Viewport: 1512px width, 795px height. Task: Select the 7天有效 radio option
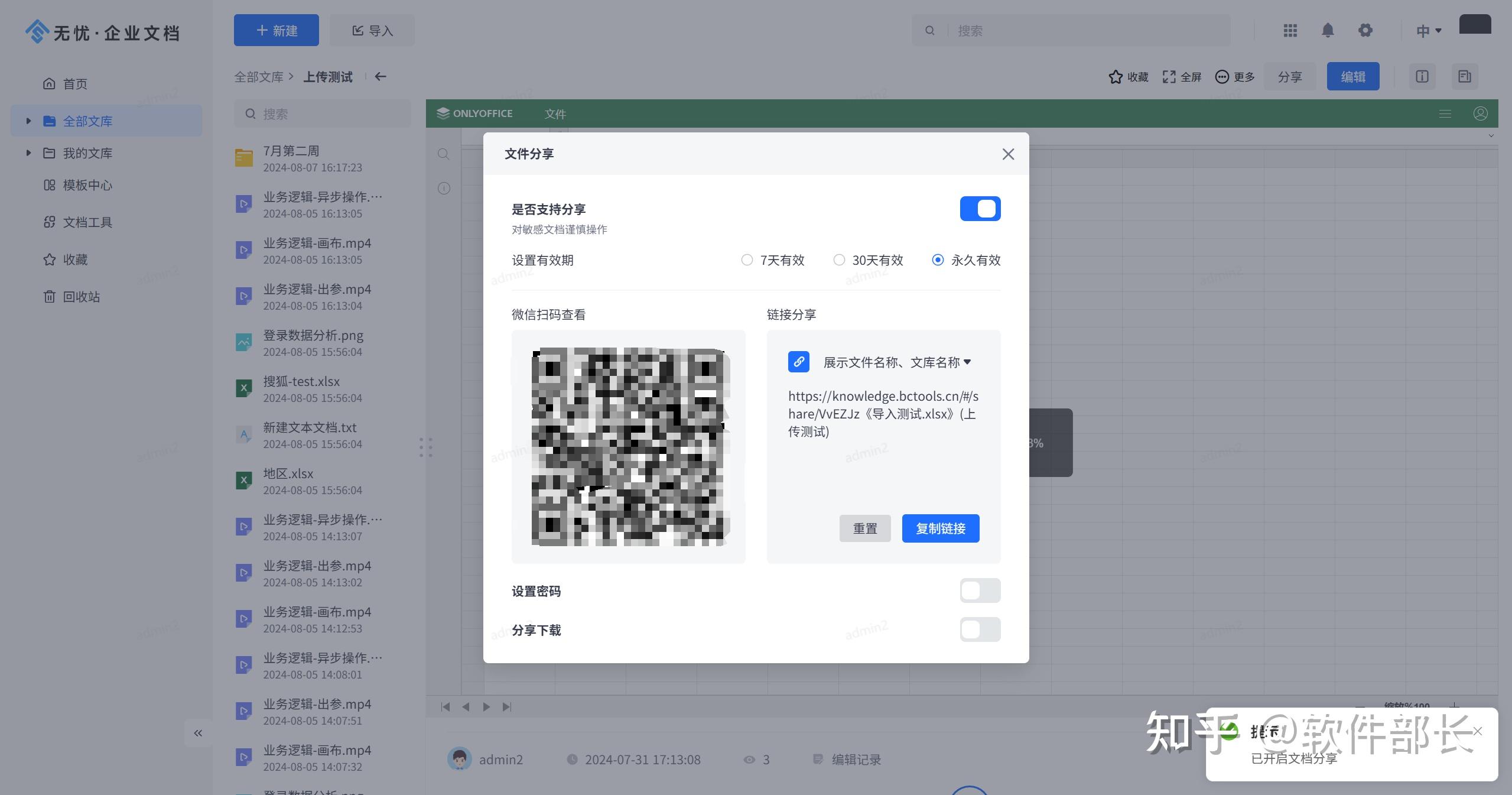point(773,260)
